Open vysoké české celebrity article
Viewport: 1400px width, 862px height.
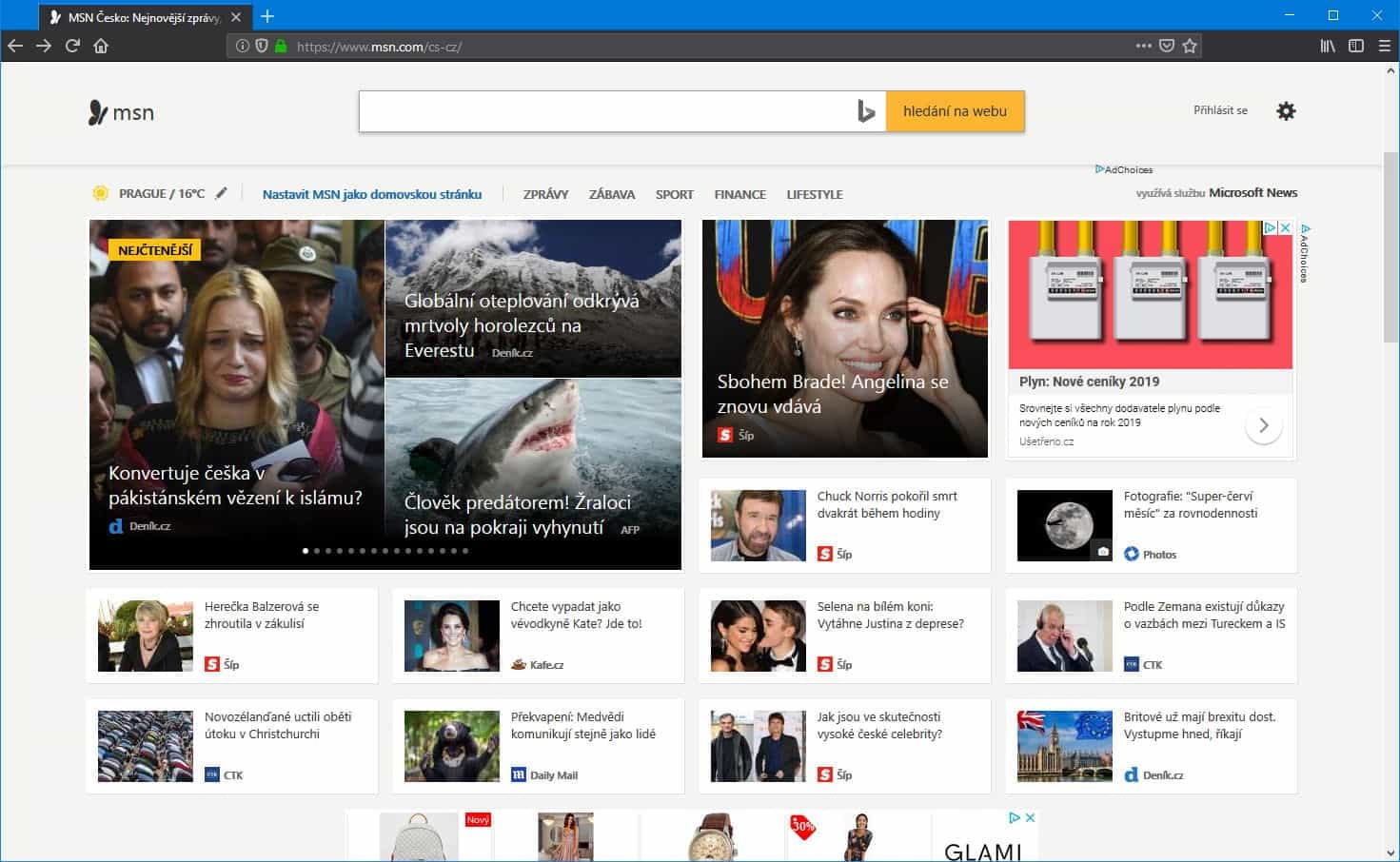point(845,746)
